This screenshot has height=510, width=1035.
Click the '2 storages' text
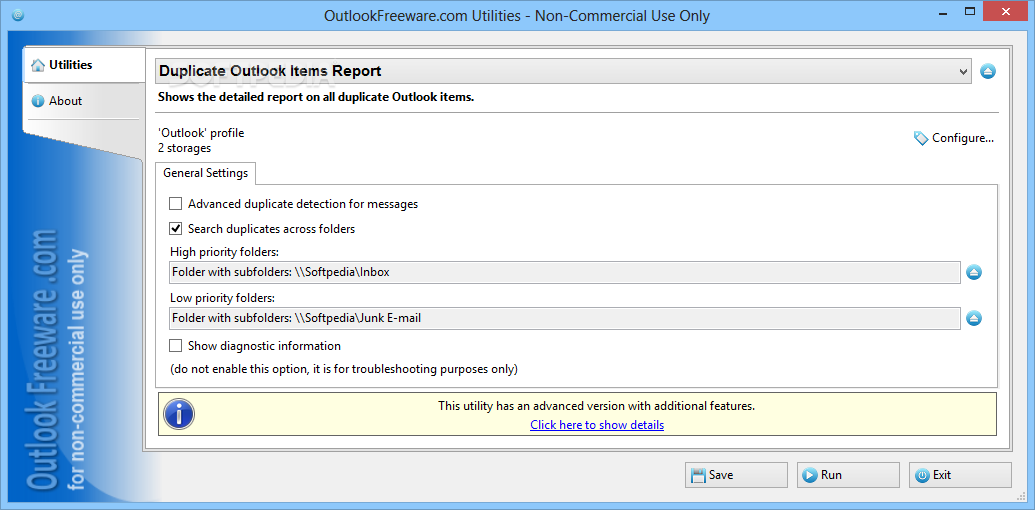[x=185, y=148]
